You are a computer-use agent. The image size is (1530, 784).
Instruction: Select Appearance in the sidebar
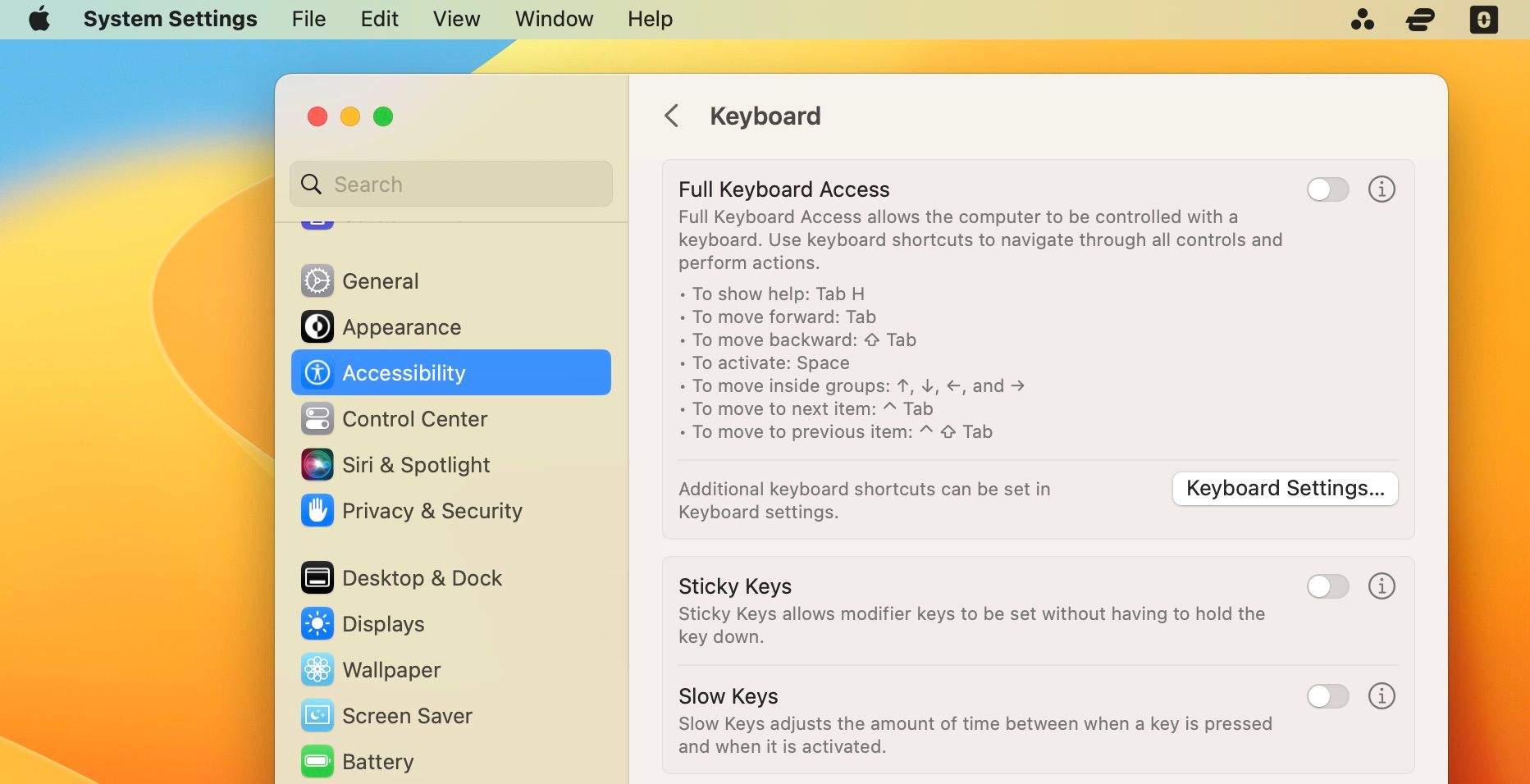[451, 327]
